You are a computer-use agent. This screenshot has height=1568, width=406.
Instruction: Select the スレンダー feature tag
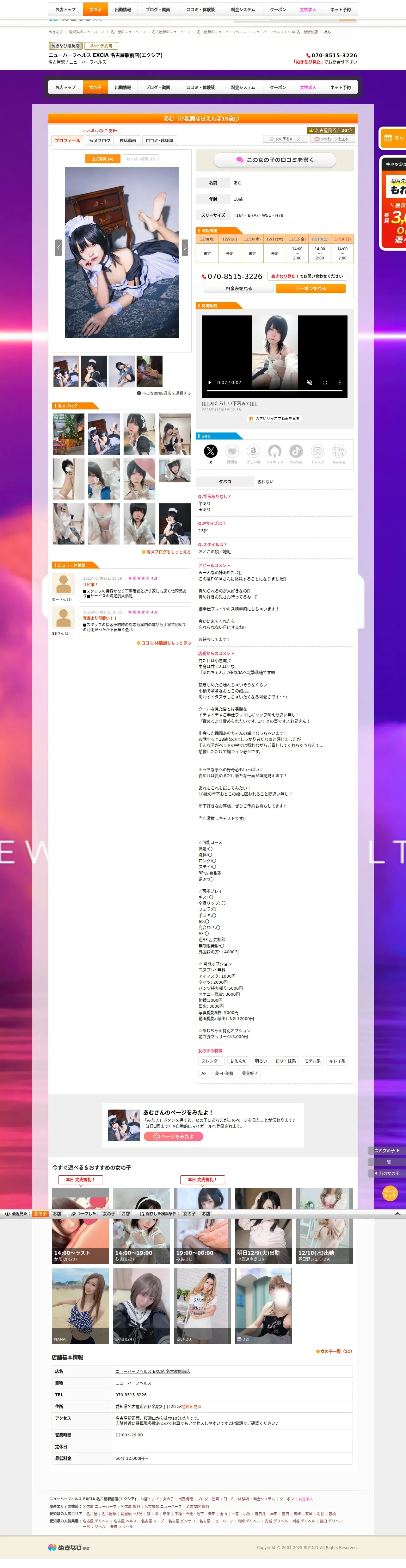click(211, 1061)
